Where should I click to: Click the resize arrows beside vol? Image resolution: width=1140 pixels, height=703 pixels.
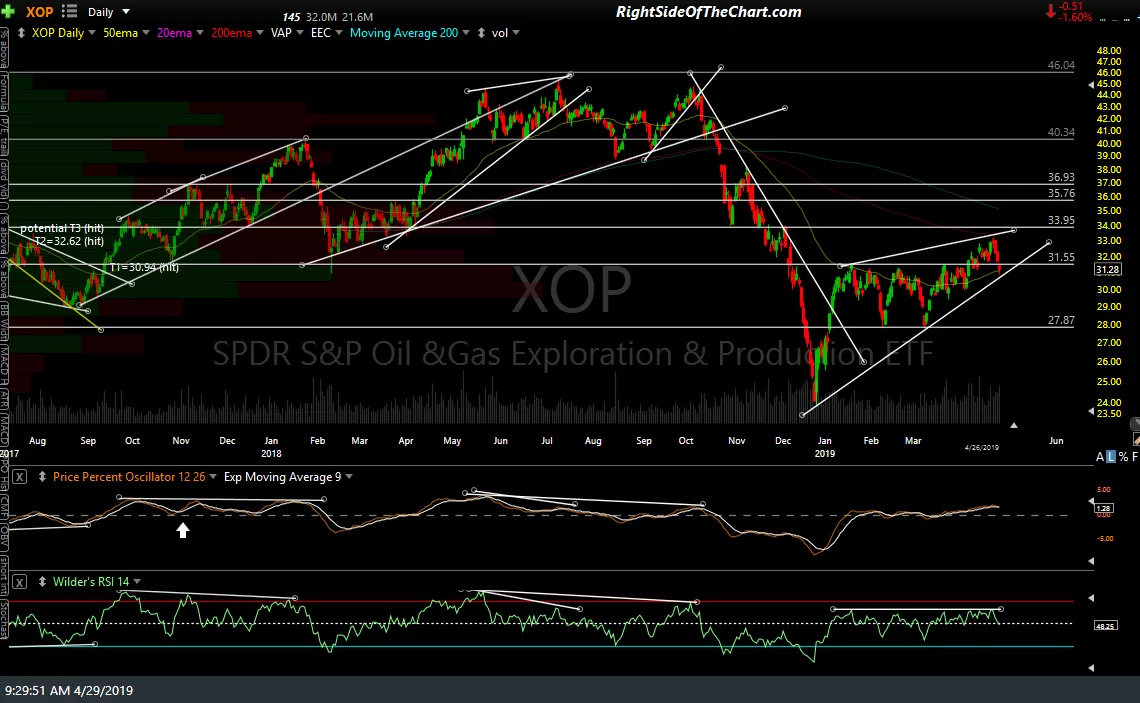(481, 33)
